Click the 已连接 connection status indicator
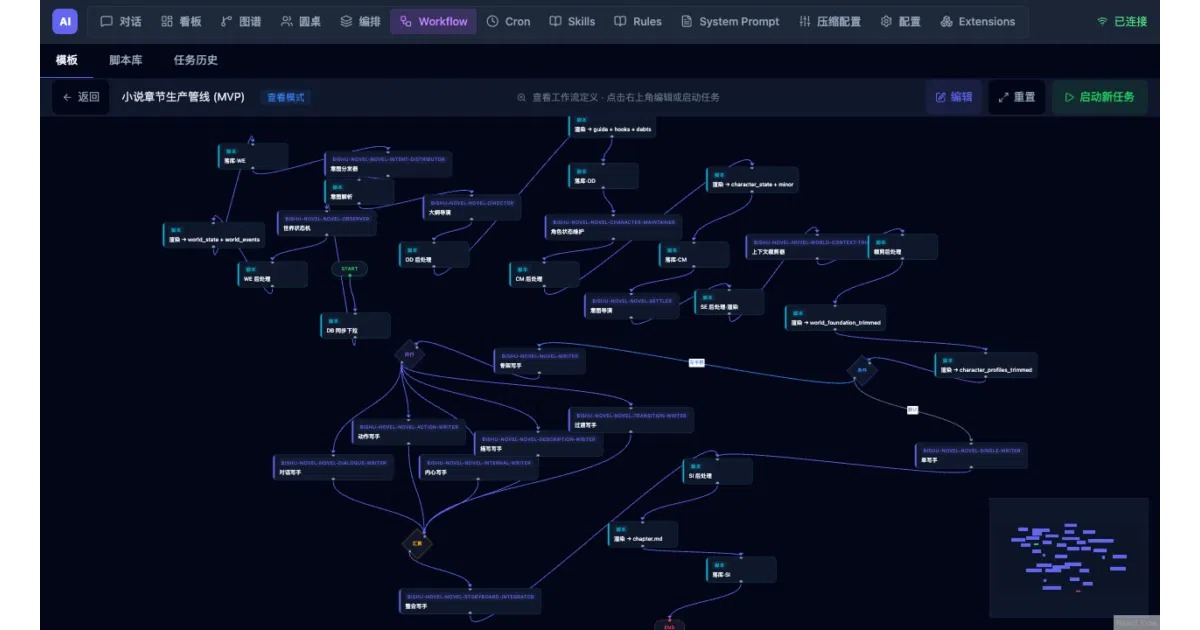Image resolution: width=1200 pixels, height=630 pixels. coord(1122,21)
